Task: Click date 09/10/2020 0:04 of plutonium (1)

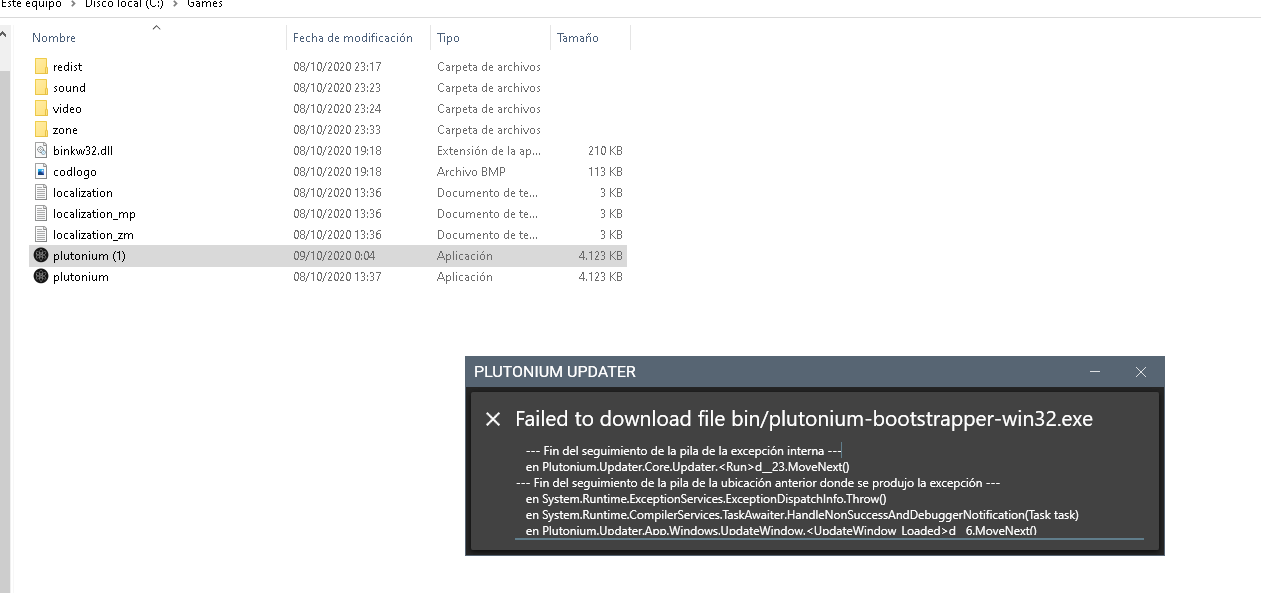Action: coord(334,256)
